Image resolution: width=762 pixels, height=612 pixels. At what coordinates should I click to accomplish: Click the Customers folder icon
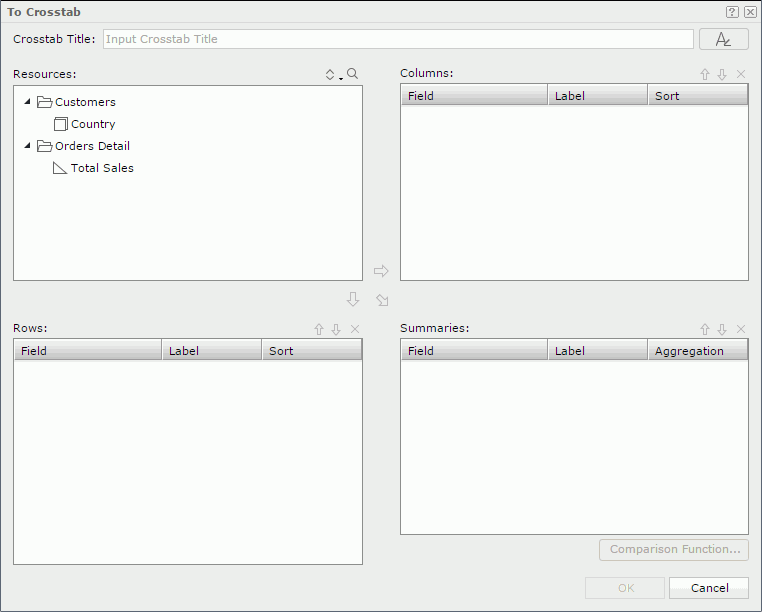click(x=45, y=102)
